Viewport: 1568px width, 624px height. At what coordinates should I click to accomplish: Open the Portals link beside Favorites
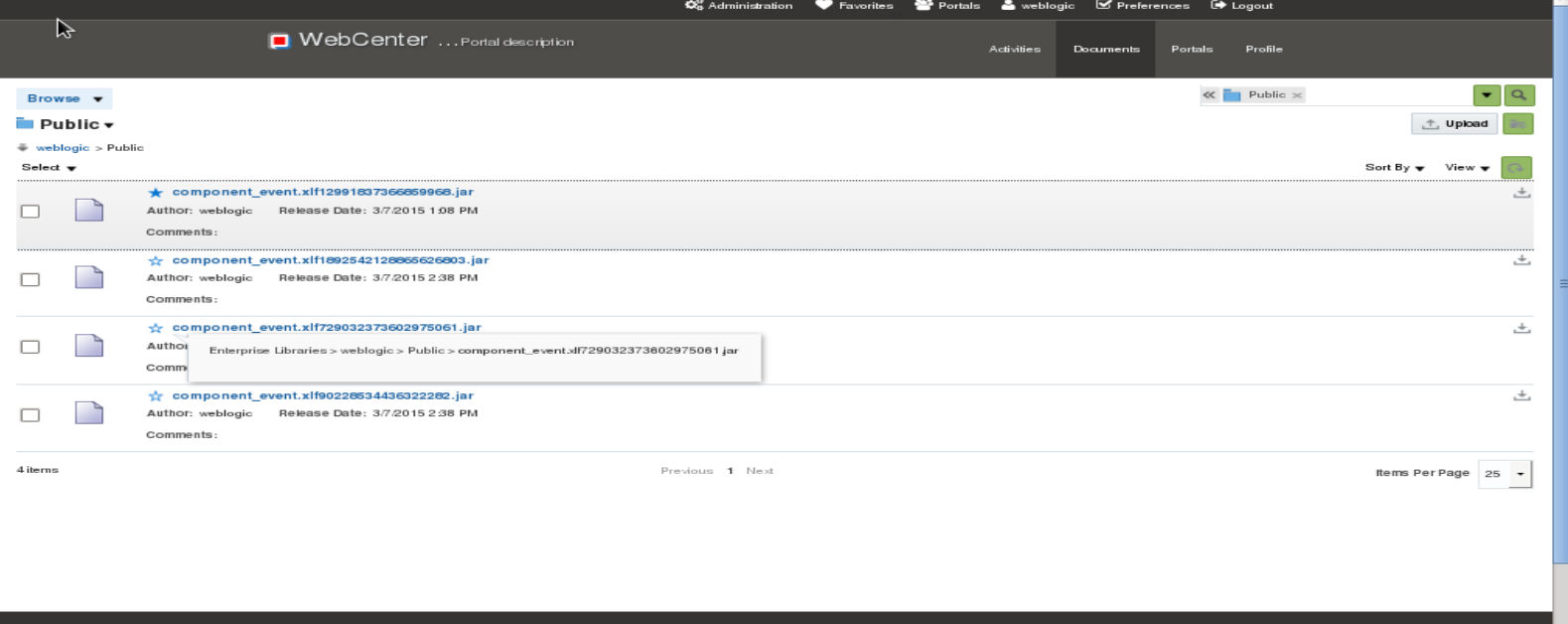pyautogui.click(x=947, y=6)
